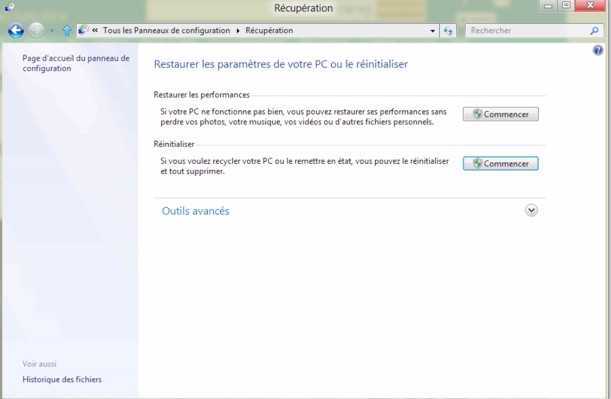The image size is (611, 399).
Task: Open Help via the blue question mark
Action: [x=598, y=50]
